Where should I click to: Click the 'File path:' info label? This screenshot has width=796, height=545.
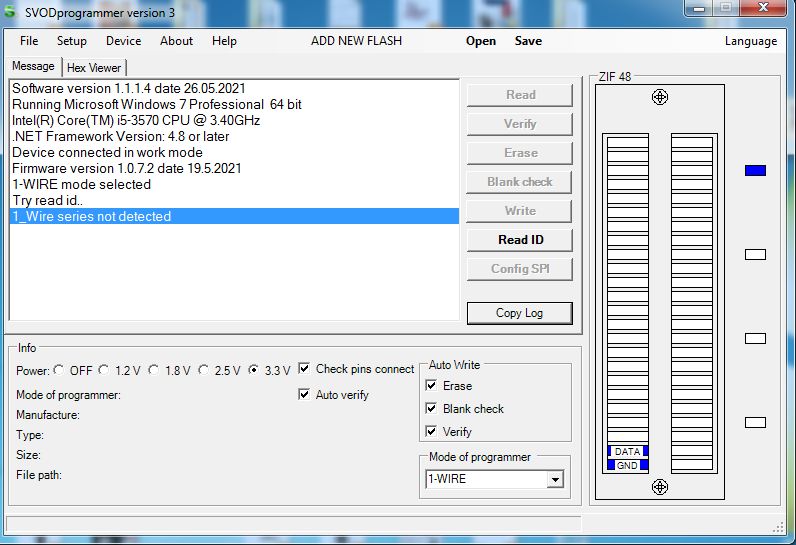(39, 475)
